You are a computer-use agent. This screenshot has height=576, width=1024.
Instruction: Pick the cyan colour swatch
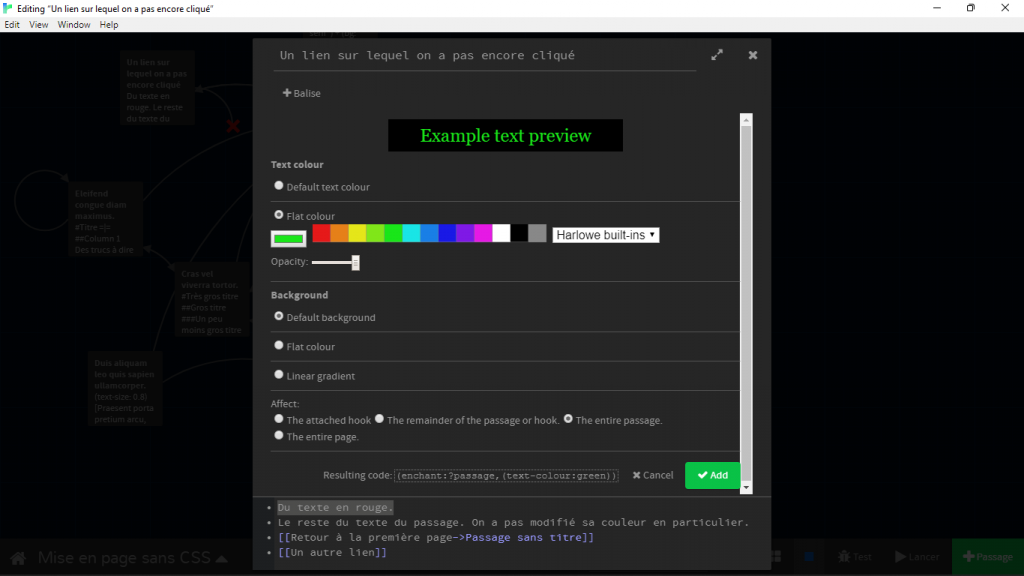pyautogui.click(x=411, y=233)
